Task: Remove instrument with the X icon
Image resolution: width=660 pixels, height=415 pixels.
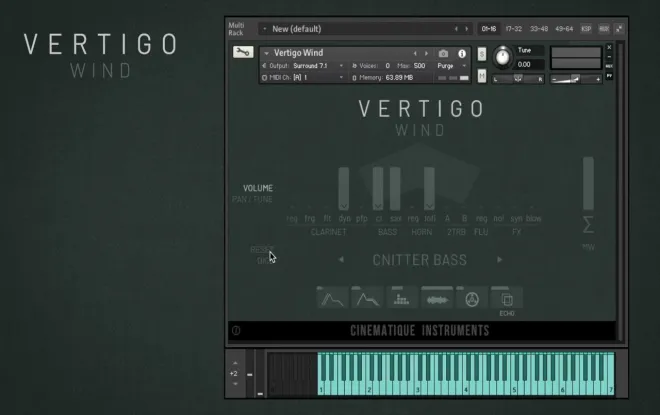Action: (609, 47)
